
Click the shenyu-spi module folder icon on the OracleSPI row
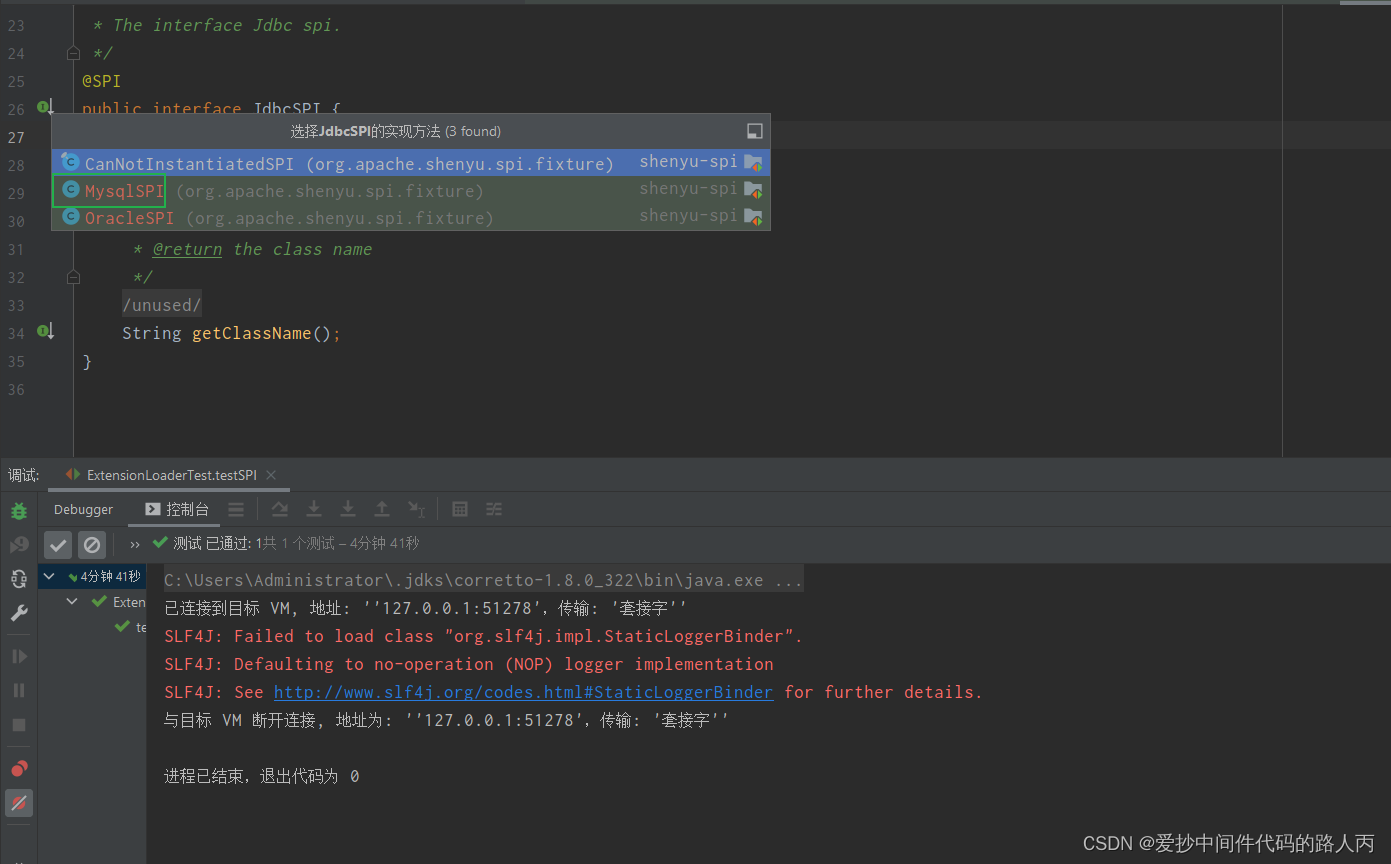click(753, 216)
